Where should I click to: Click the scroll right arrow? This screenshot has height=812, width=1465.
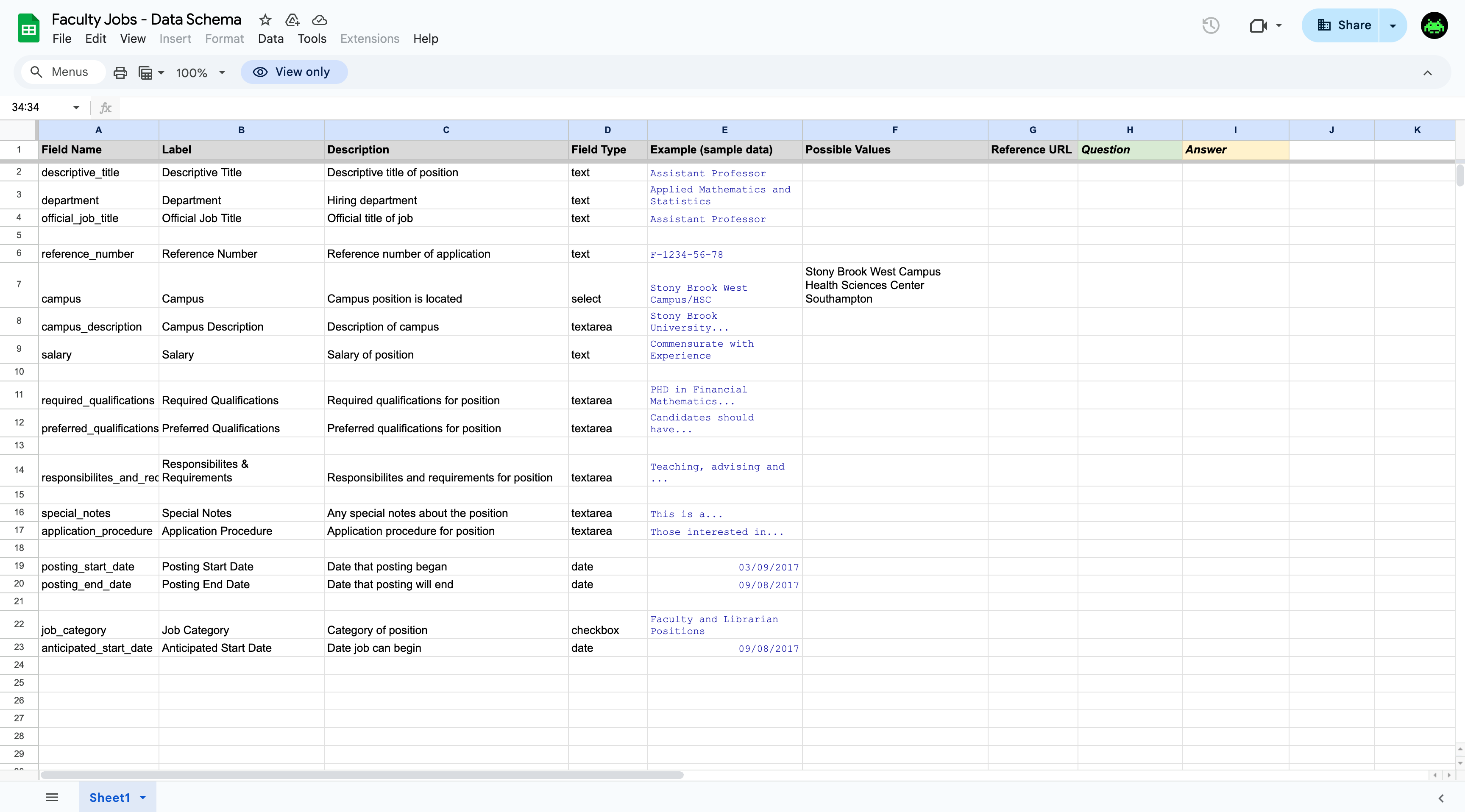1448,775
